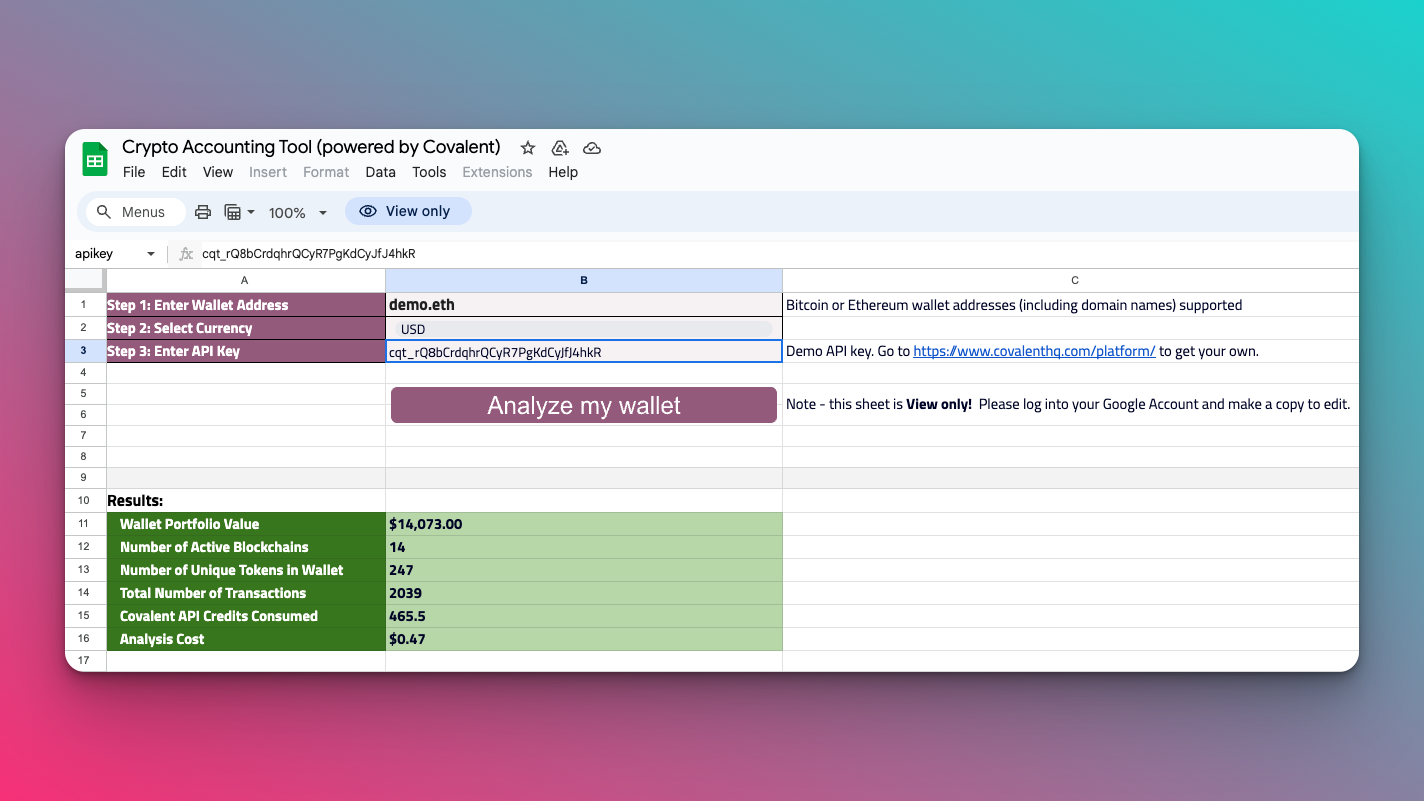Viewport: 1424px width, 801px height.
Task: Click the "Step 3: Enter API Key" cell
Action: 245,351
